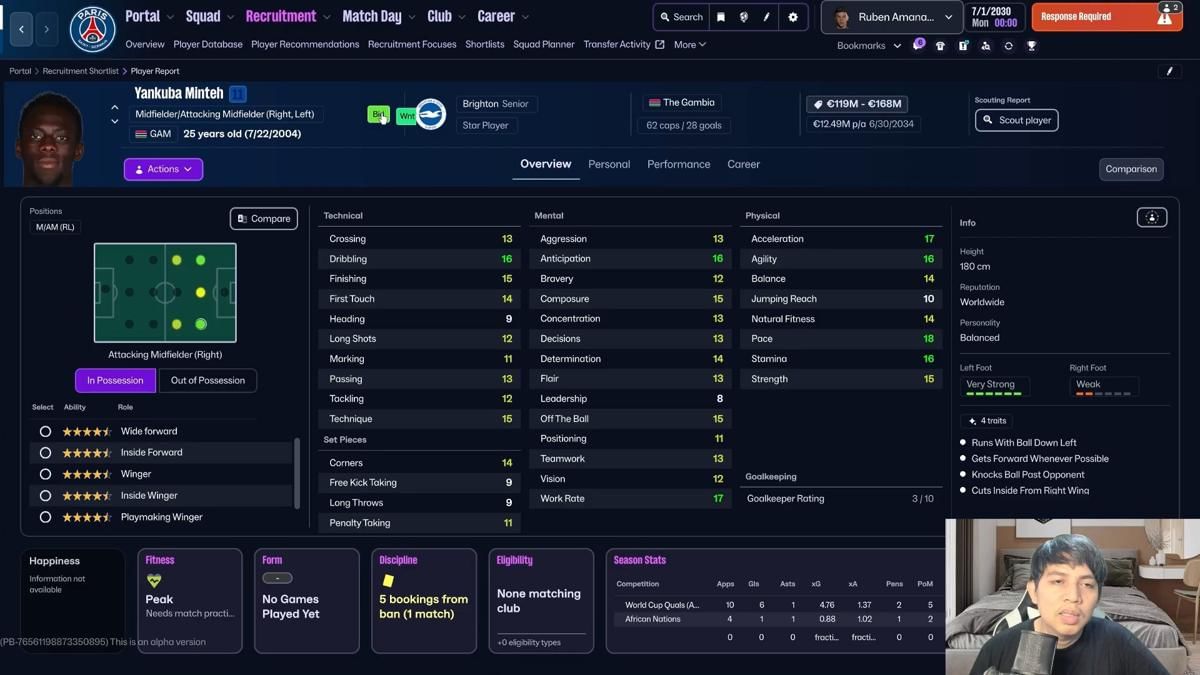Open the Ruben Amana manager dropdown
Viewport: 1200px width, 675px height.
pos(888,17)
